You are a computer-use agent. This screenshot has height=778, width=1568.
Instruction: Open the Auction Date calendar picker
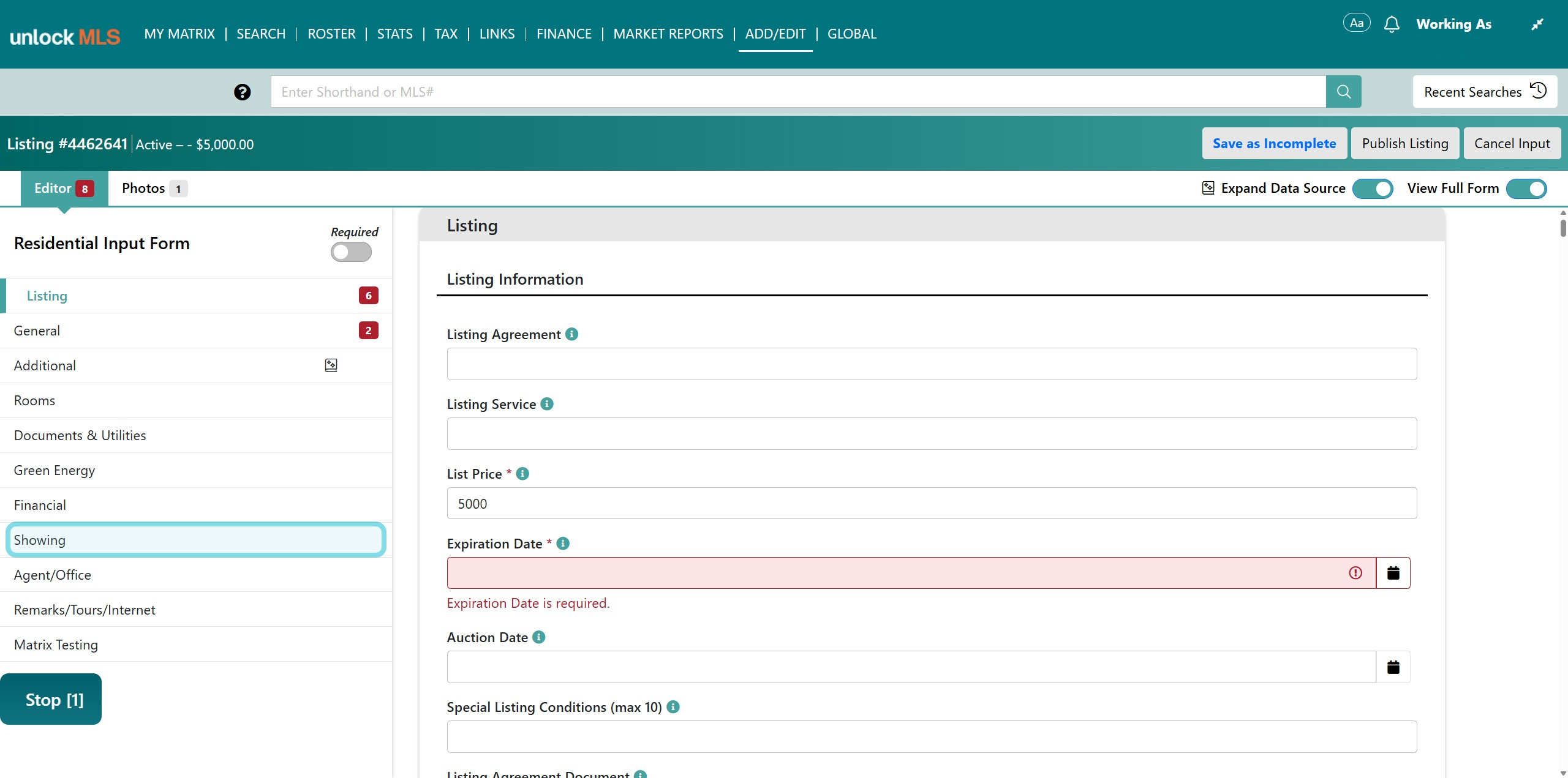point(1393,667)
